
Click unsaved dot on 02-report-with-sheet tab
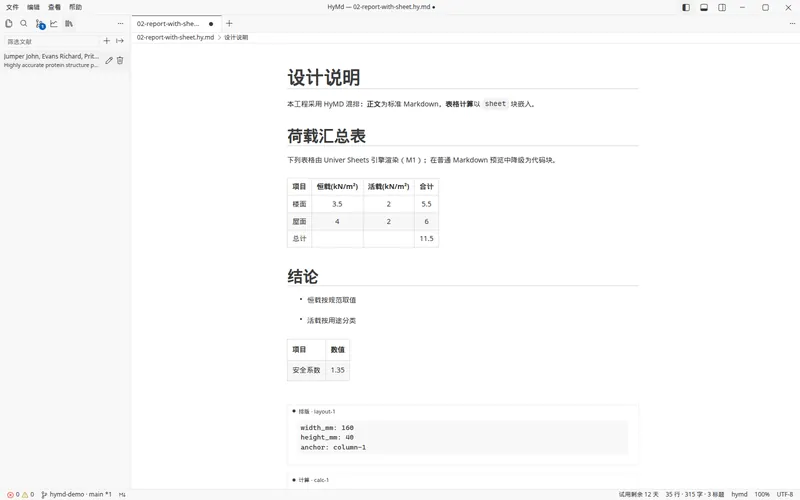tap(211, 23)
